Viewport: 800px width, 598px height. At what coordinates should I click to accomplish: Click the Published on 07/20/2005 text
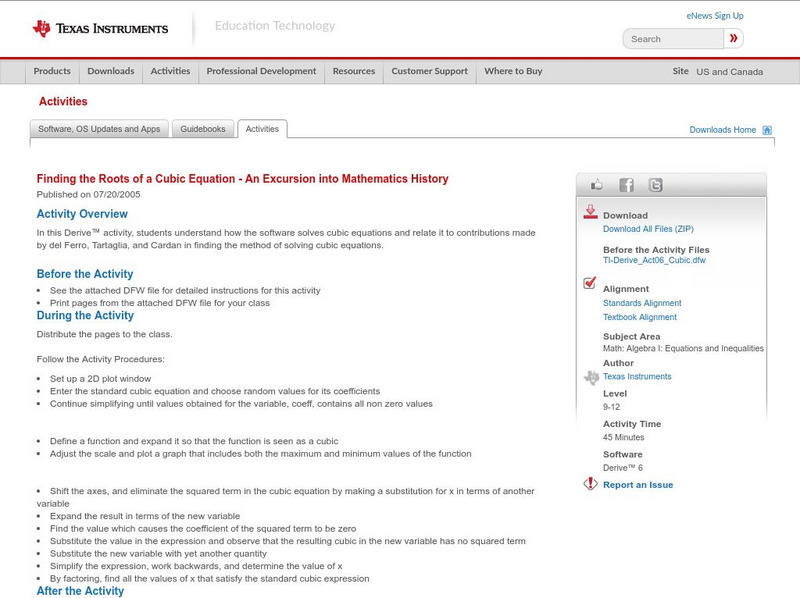pyautogui.click(x=88, y=194)
